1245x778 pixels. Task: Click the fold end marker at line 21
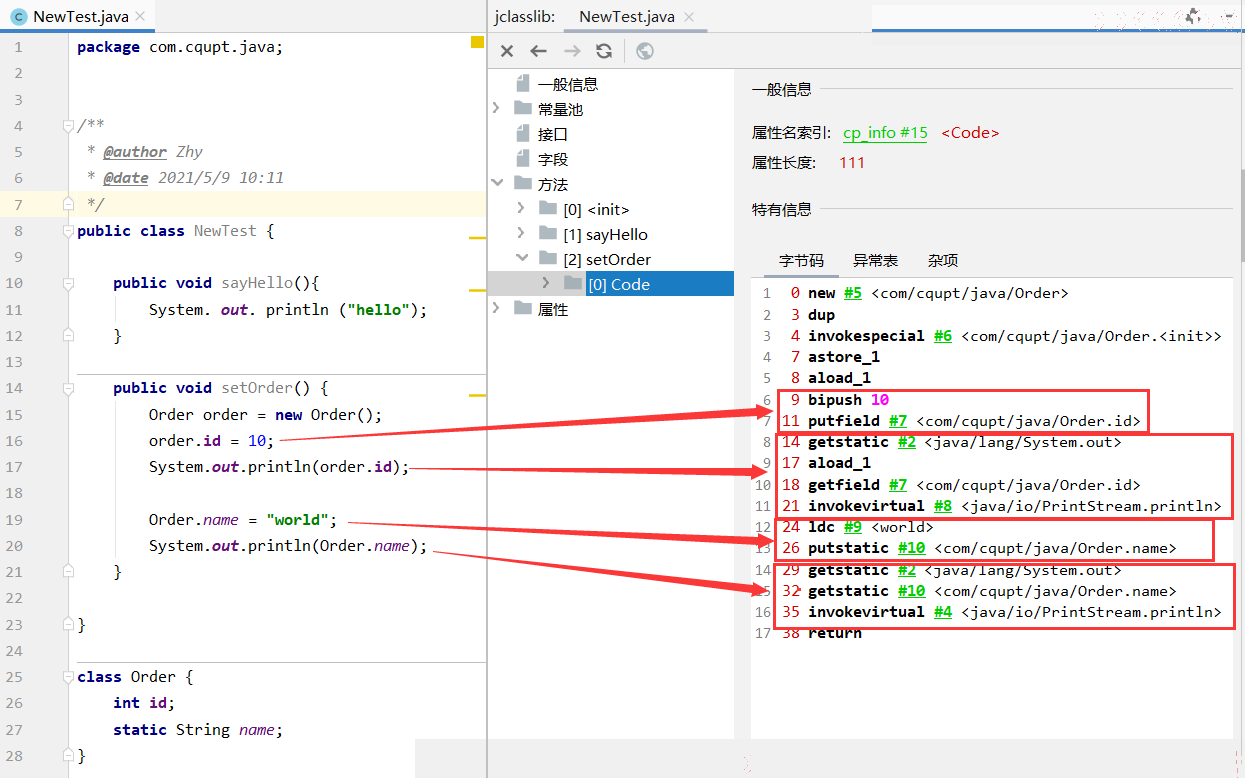68,571
